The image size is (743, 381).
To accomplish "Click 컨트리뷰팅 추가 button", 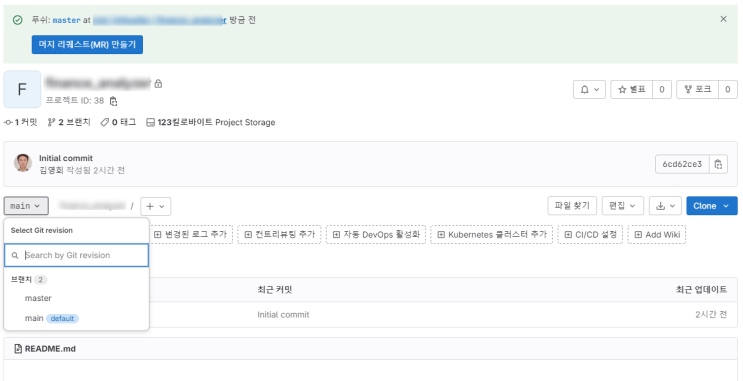I will [280, 235].
